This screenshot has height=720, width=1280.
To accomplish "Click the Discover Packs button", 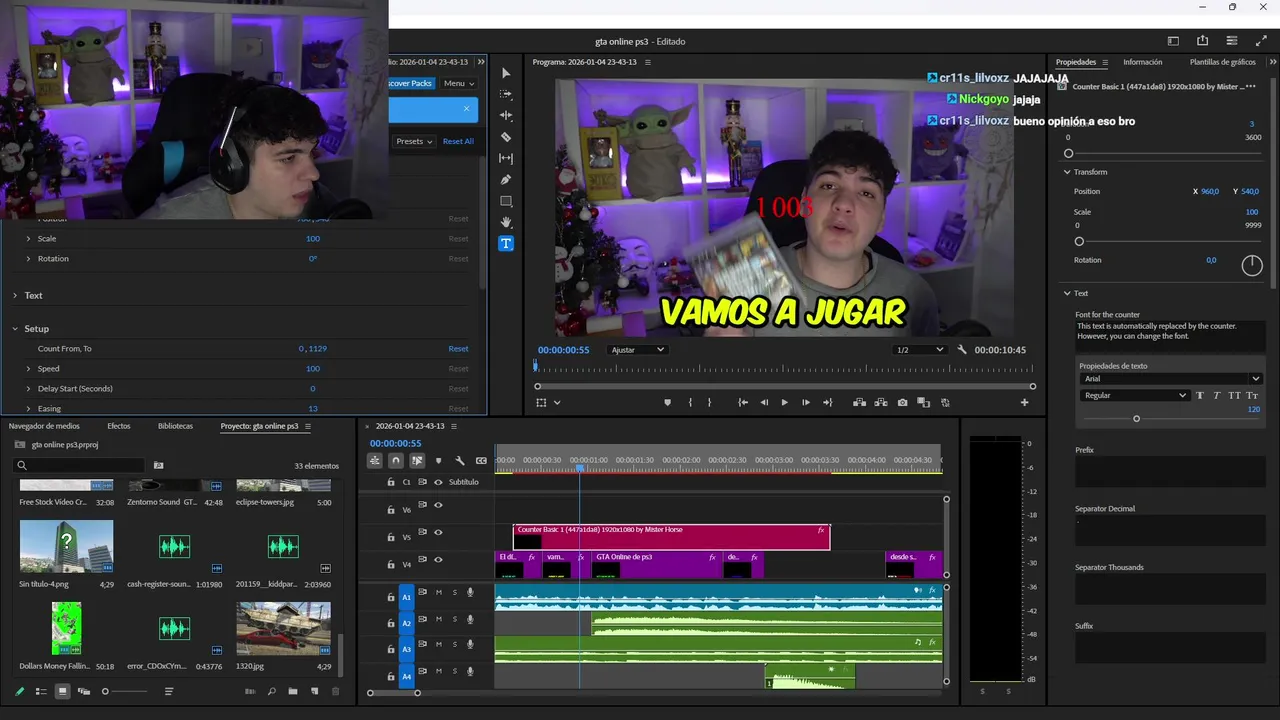I will pos(410,83).
